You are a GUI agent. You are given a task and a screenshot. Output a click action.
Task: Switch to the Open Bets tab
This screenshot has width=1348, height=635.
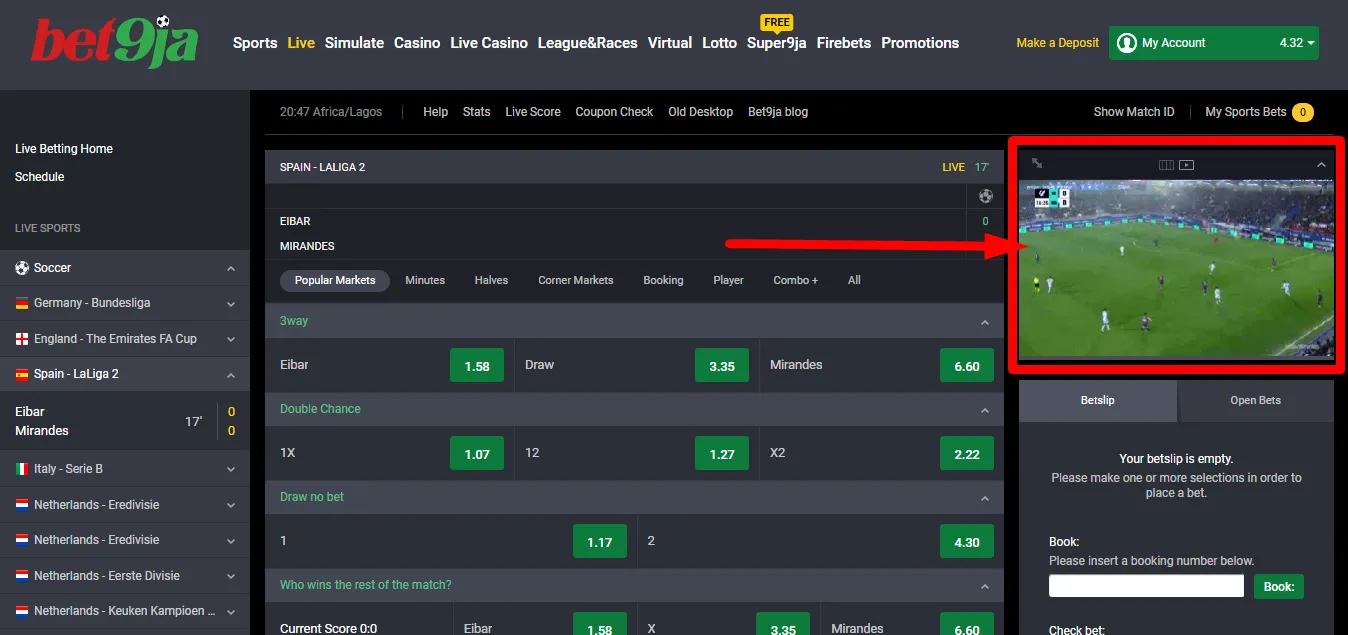[1255, 399]
